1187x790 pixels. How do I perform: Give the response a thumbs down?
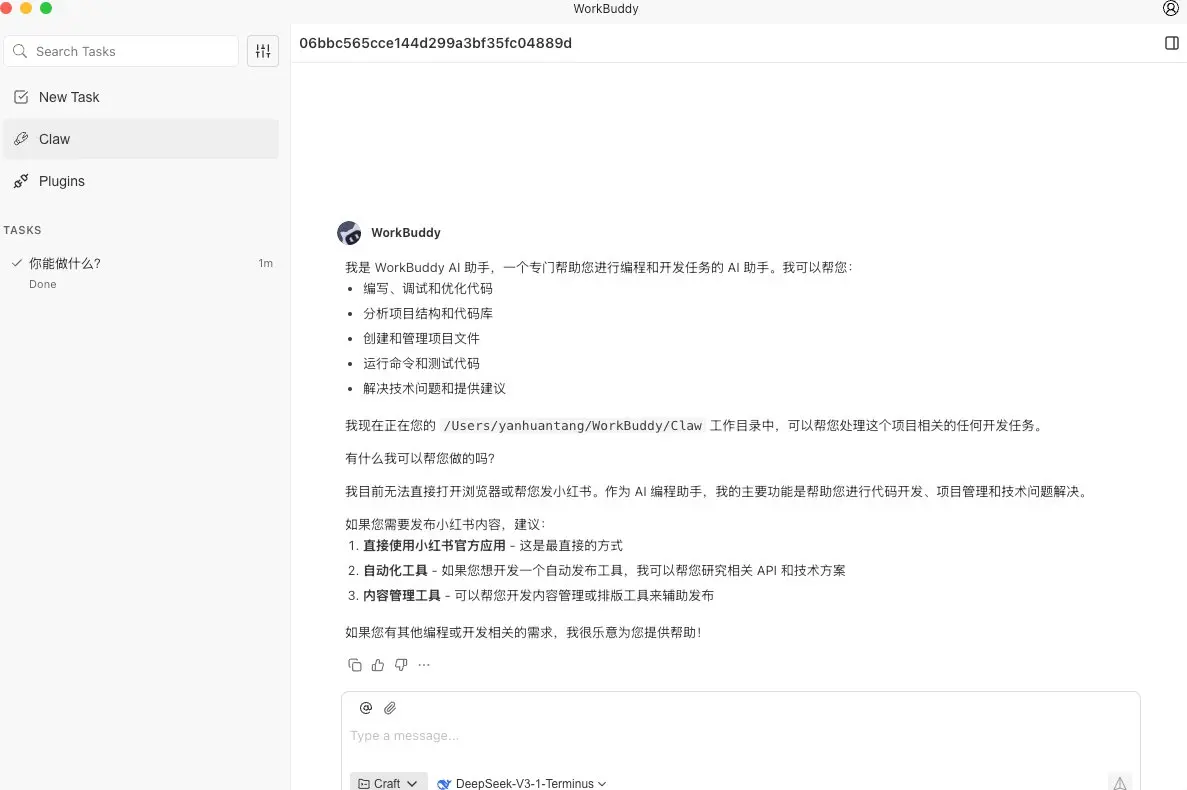pos(401,665)
